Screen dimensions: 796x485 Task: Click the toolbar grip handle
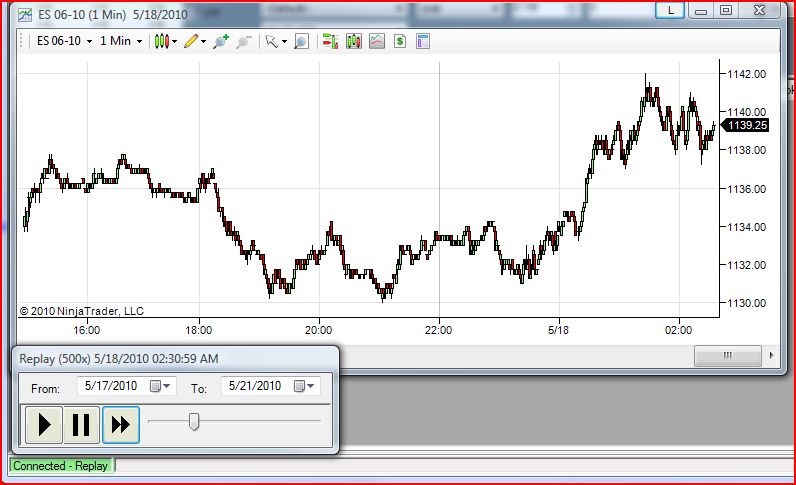pos(21,41)
